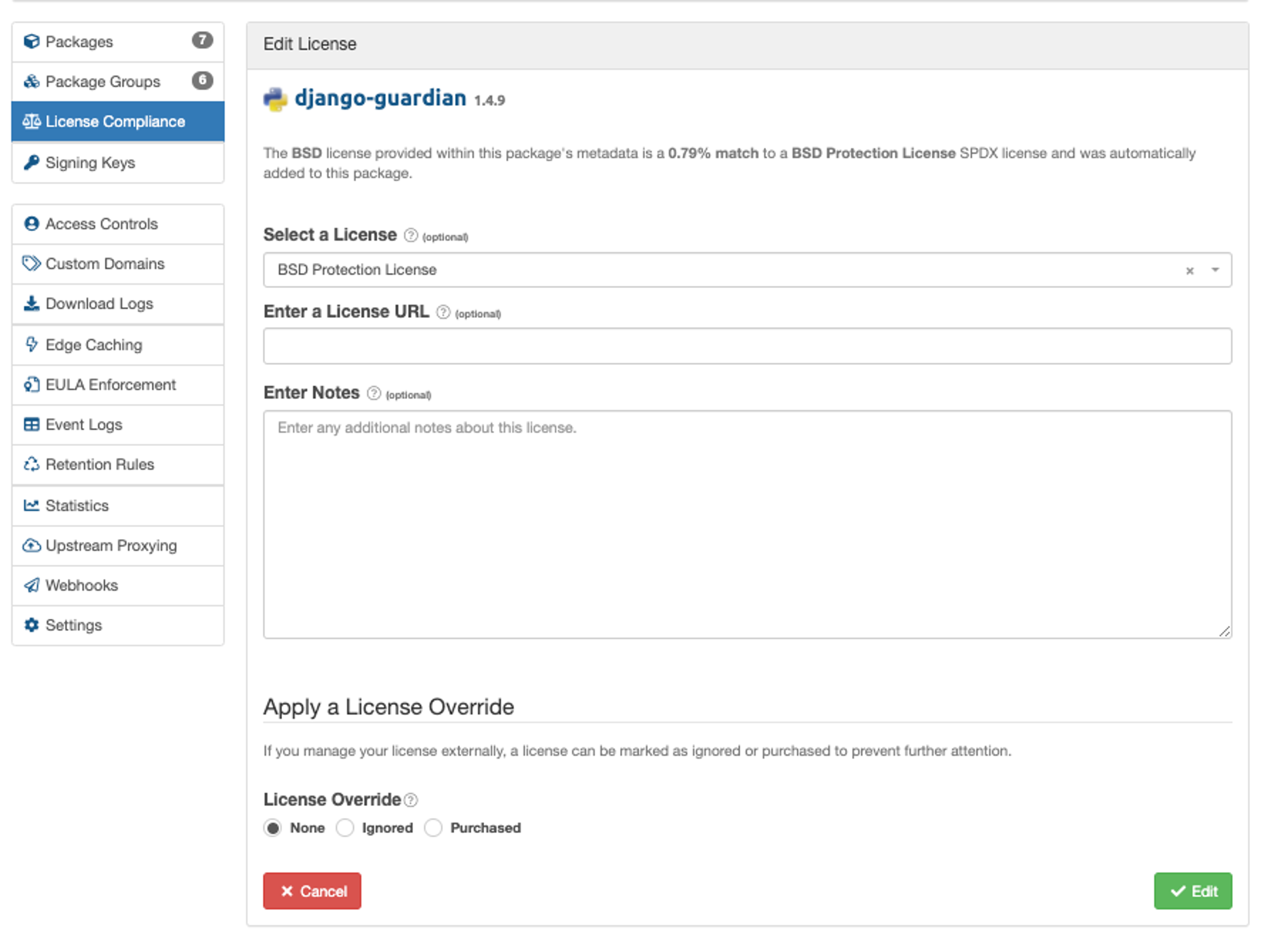Select the Ignored override radio button
Image resolution: width=1288 pixels, height=952 pixels.
click(344, 828)
